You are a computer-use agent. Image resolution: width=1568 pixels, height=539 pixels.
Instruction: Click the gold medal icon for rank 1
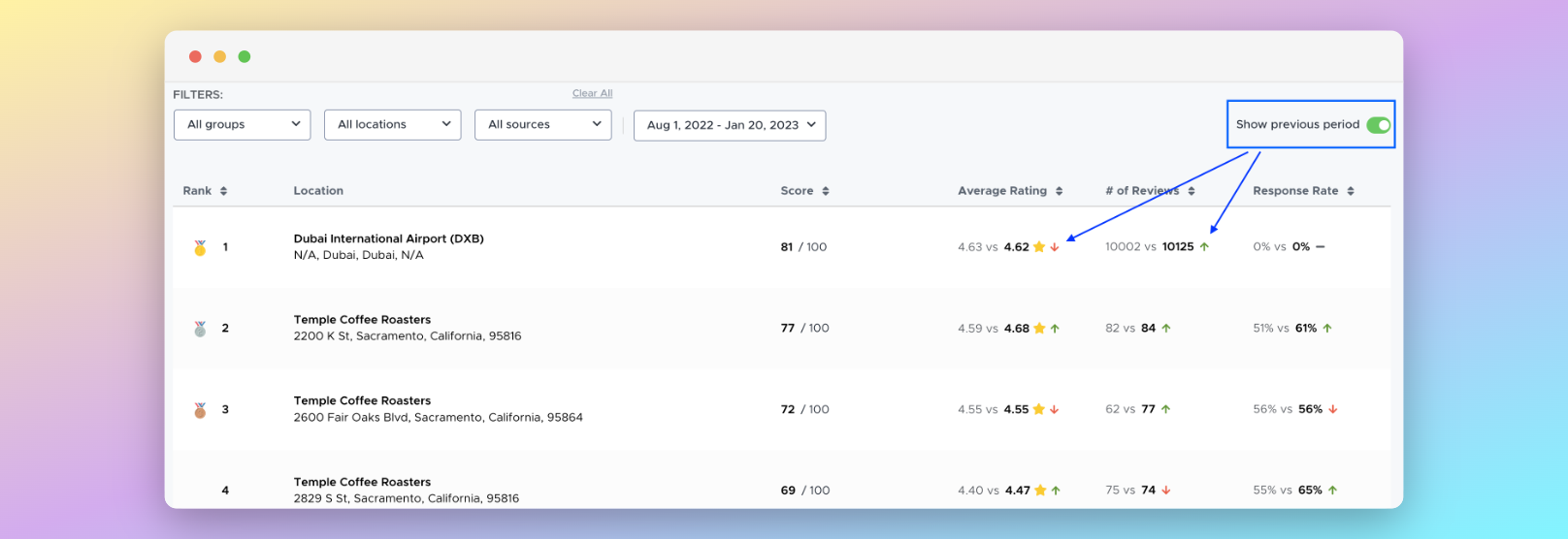pyautogui.click(x=200, y=247)
